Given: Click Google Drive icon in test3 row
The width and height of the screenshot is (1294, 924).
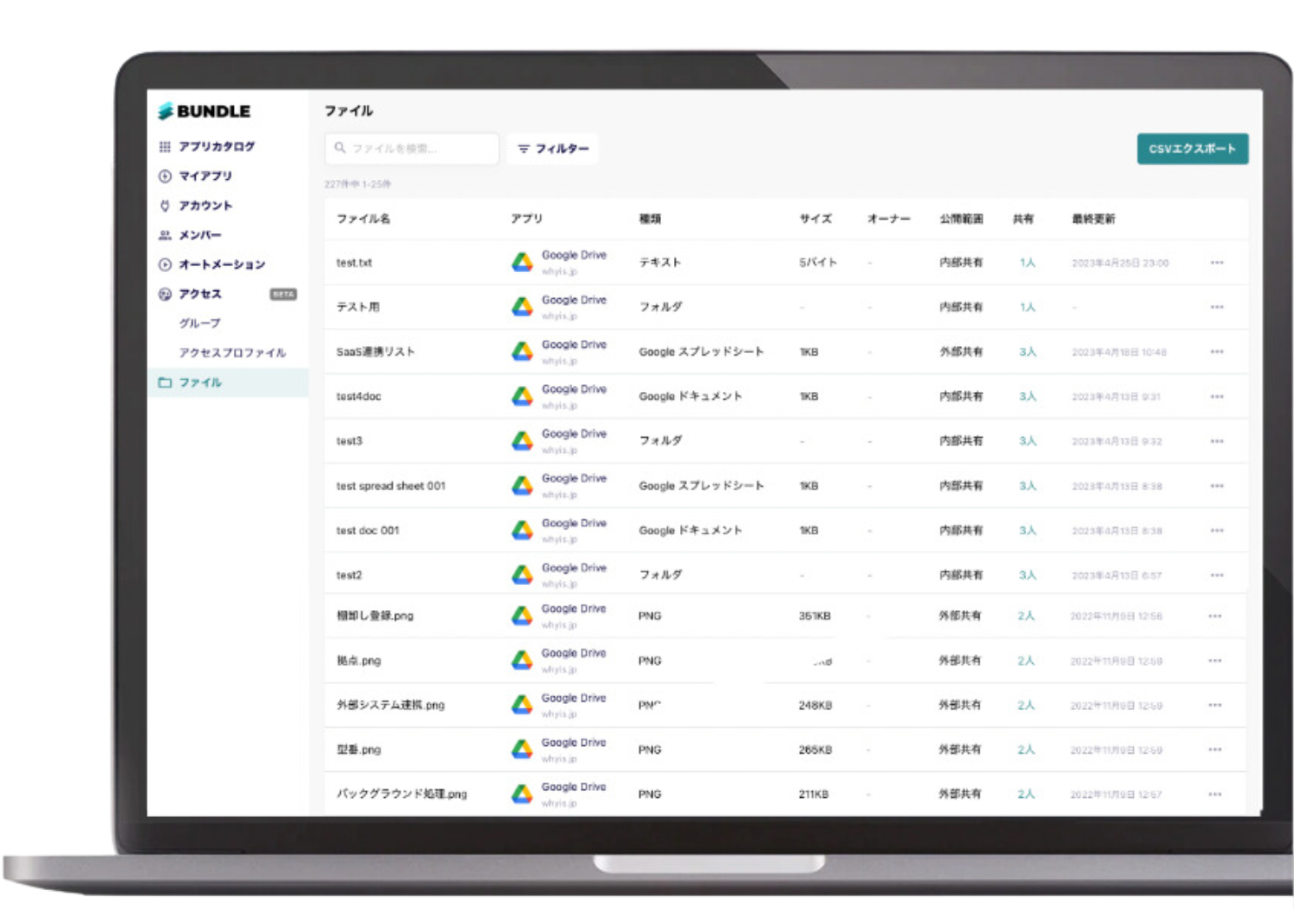Looking at the screenshot, I should click(x=522, y=441).
